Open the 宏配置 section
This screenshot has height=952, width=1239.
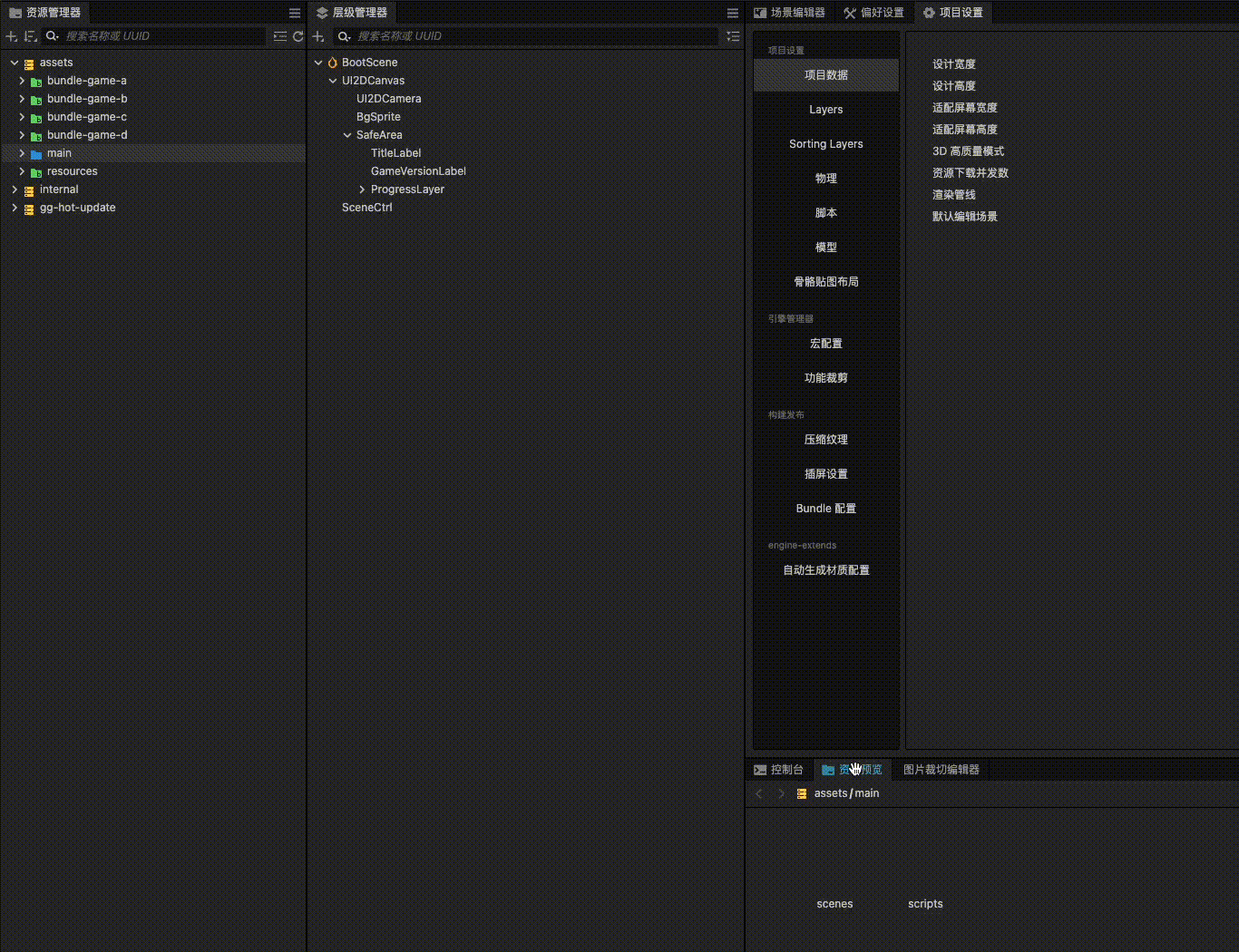(x=826, y=344)
